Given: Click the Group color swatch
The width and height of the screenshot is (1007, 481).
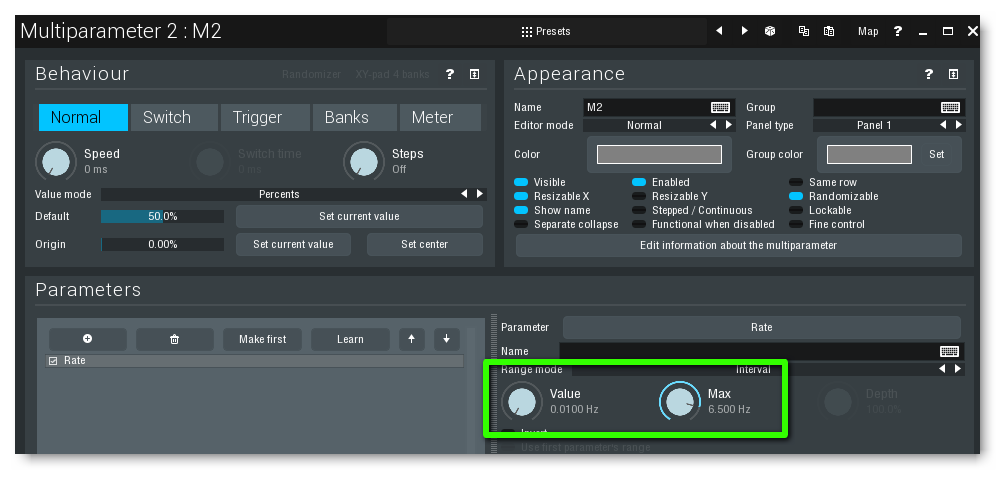Looking at the screenshot, I should click(869, 154).
